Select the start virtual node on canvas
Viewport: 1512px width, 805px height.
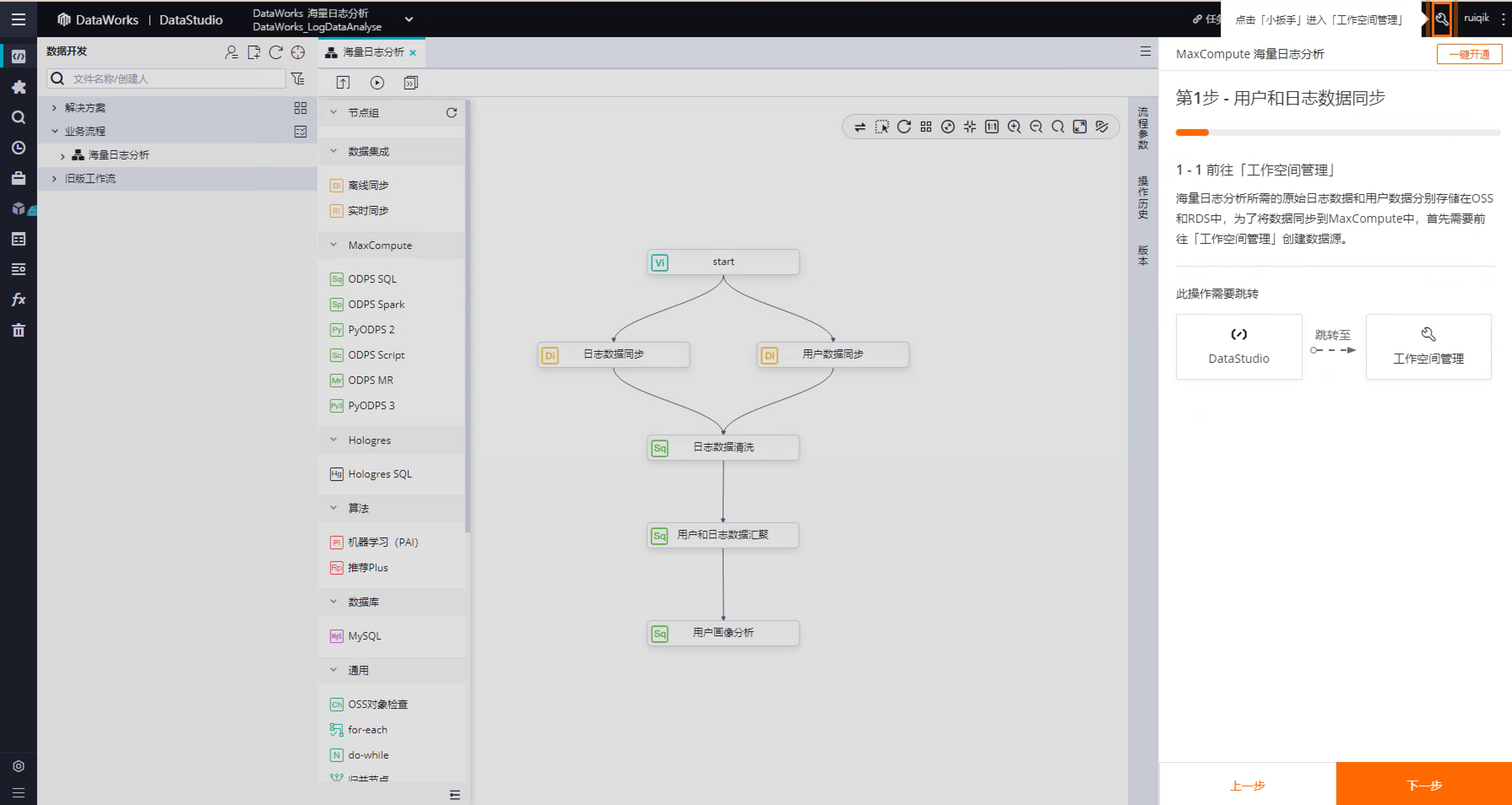(x=723, y=262)
